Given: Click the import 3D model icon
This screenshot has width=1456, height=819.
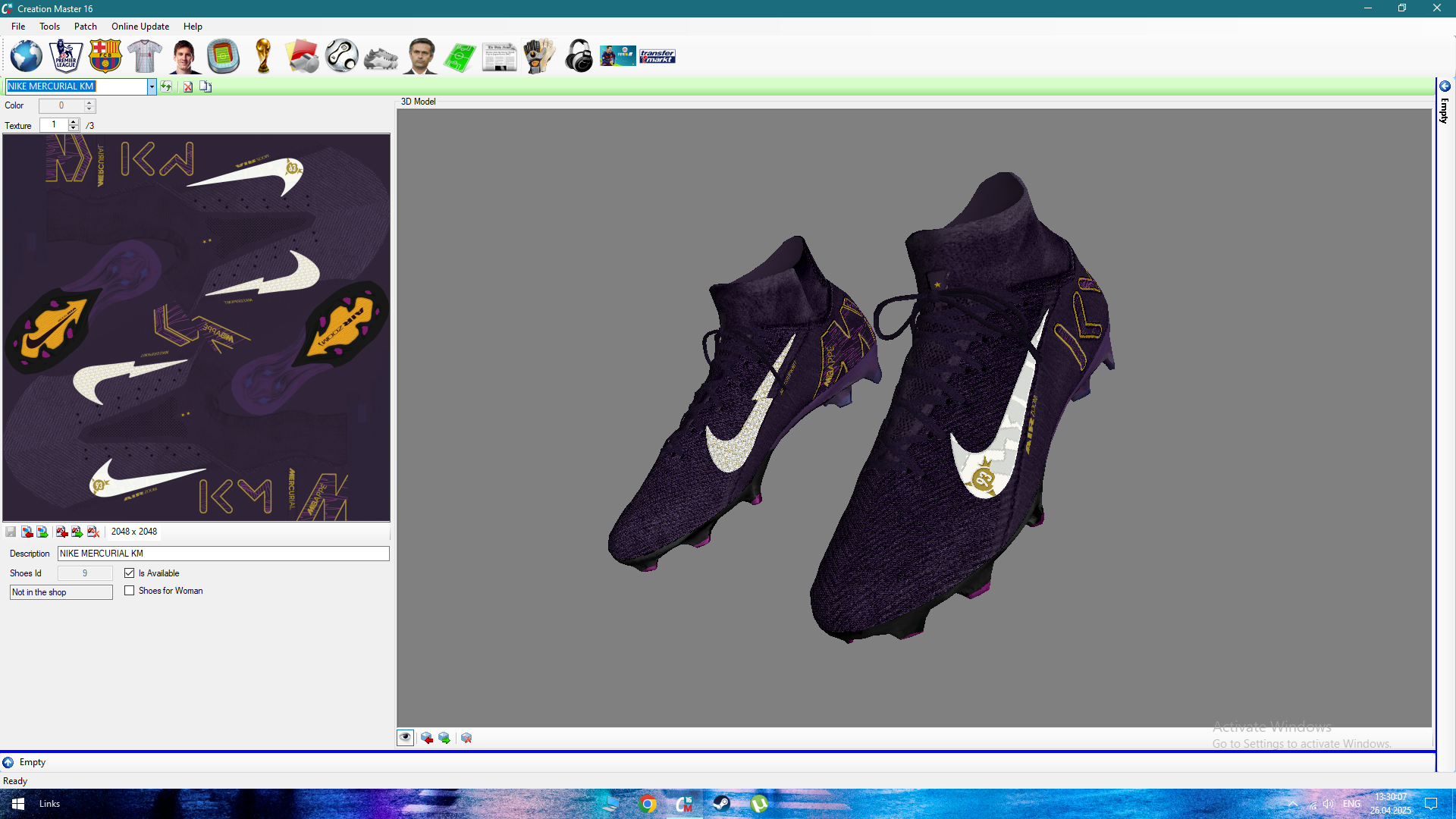Looking at the screenshot, I should click(427, 738).
